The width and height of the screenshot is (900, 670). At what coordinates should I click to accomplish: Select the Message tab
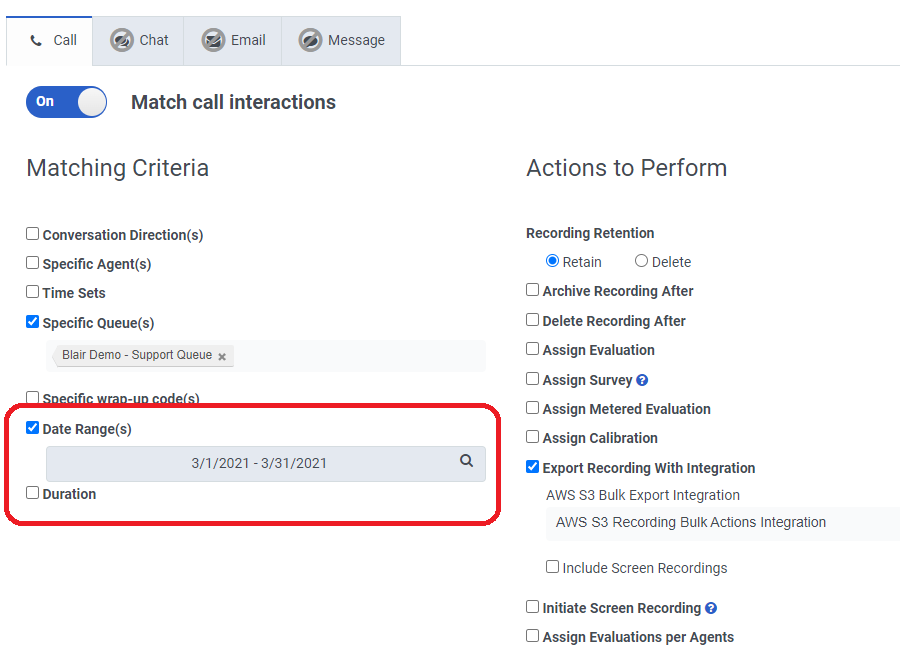point(341,41)
